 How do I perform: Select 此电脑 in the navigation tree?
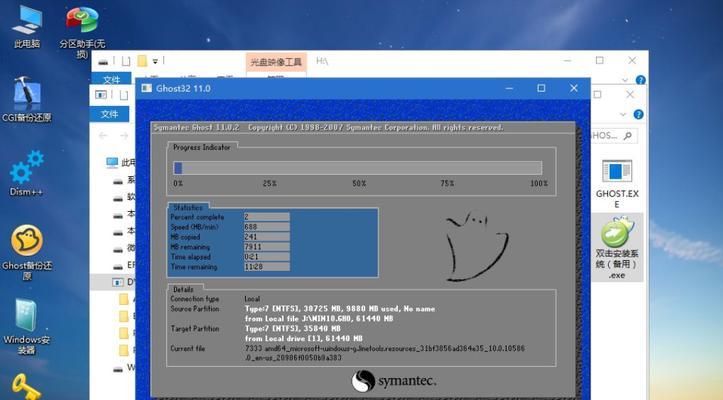(121, 162)
